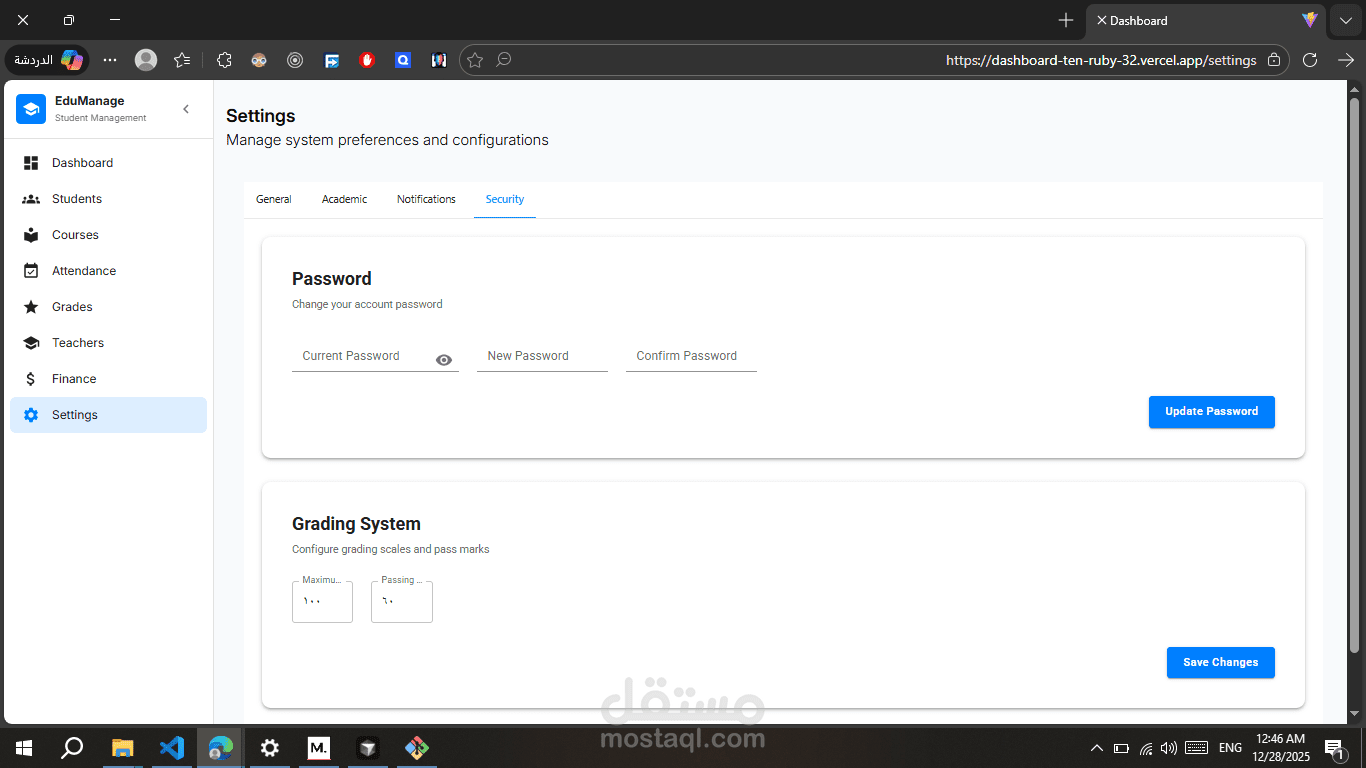The width and height of the screenshot is (1366, 768).
Task: Click the colorful portrait extension icon
Action: pyautogui.click(x=439, y=60)
